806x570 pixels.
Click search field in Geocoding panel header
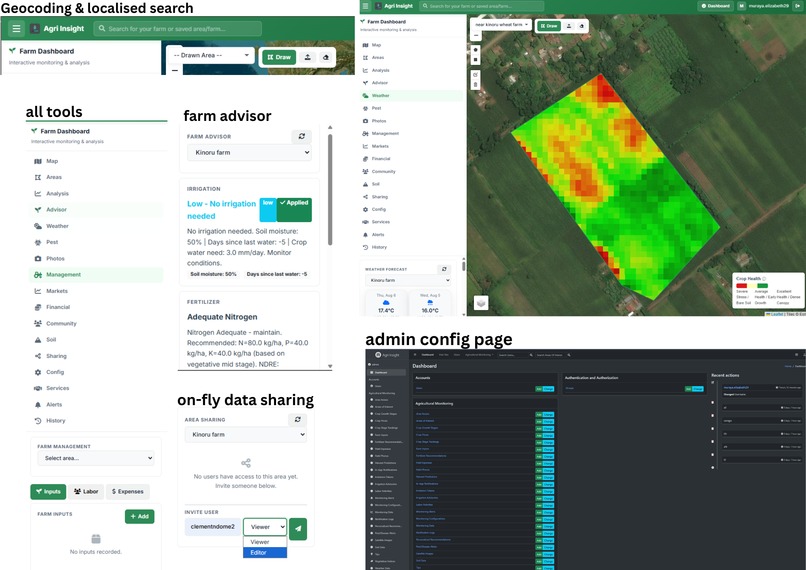coord(177,29)
